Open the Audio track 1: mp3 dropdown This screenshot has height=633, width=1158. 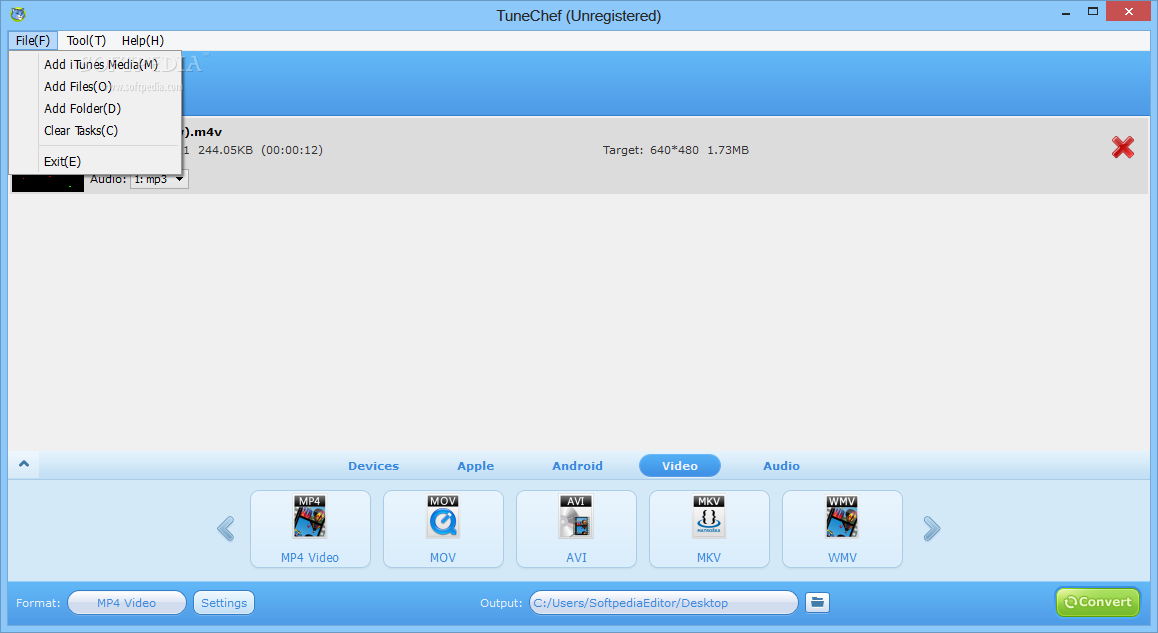point(160,179)
